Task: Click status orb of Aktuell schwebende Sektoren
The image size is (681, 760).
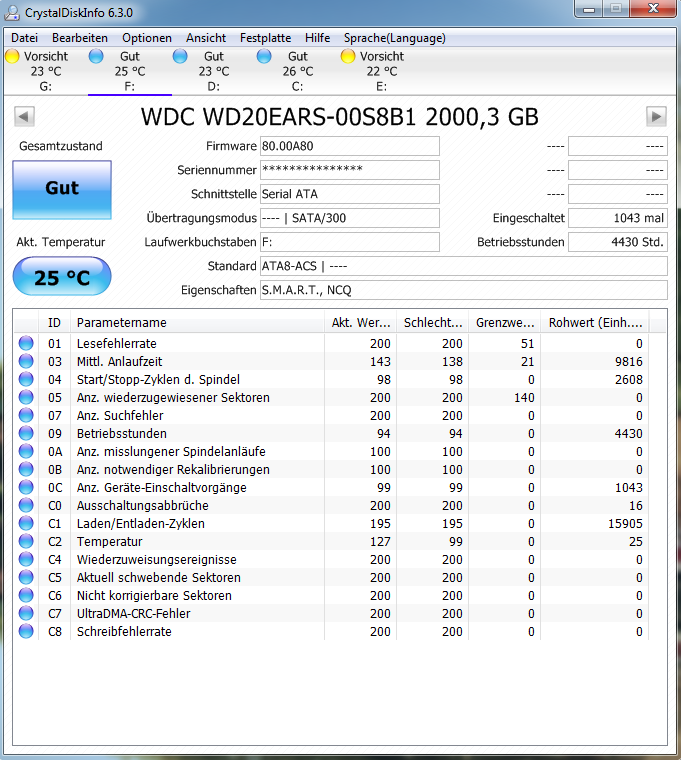Action: coord(26,577)
